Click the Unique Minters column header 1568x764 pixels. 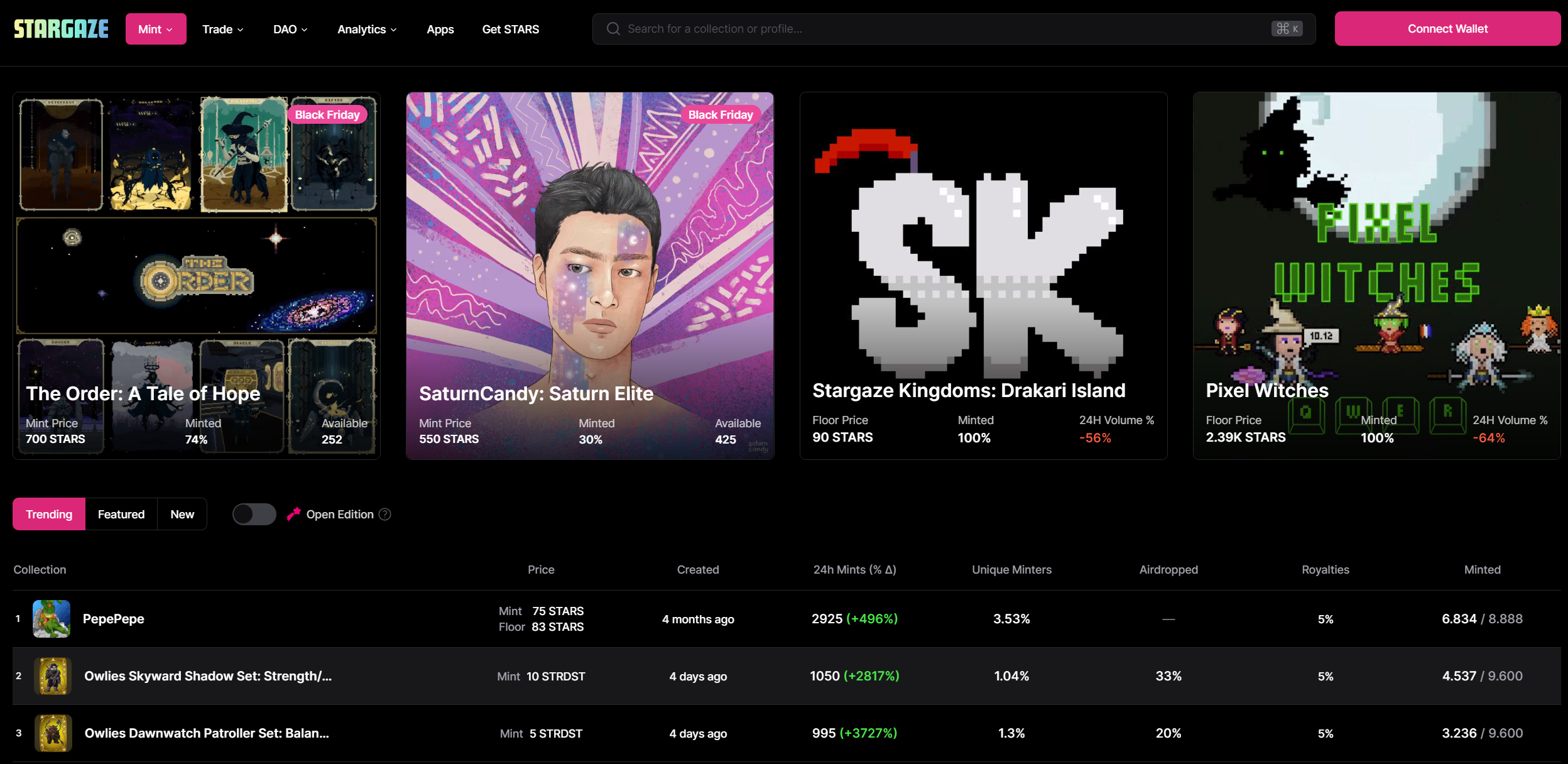(x=1011, y=569)
